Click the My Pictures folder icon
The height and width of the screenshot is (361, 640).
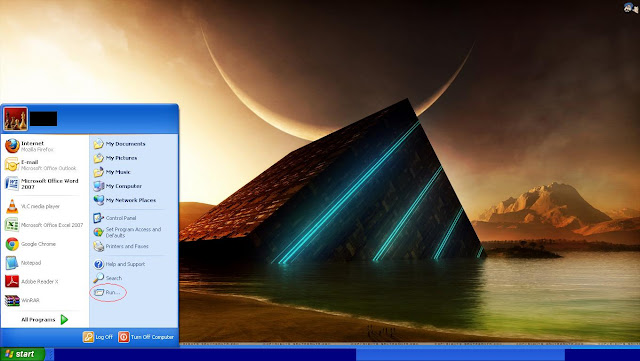98,158
